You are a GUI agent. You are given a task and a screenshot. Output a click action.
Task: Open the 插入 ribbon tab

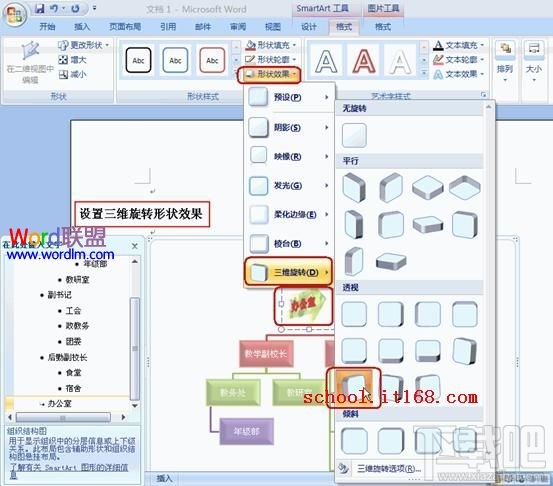[x=82, y=27]
